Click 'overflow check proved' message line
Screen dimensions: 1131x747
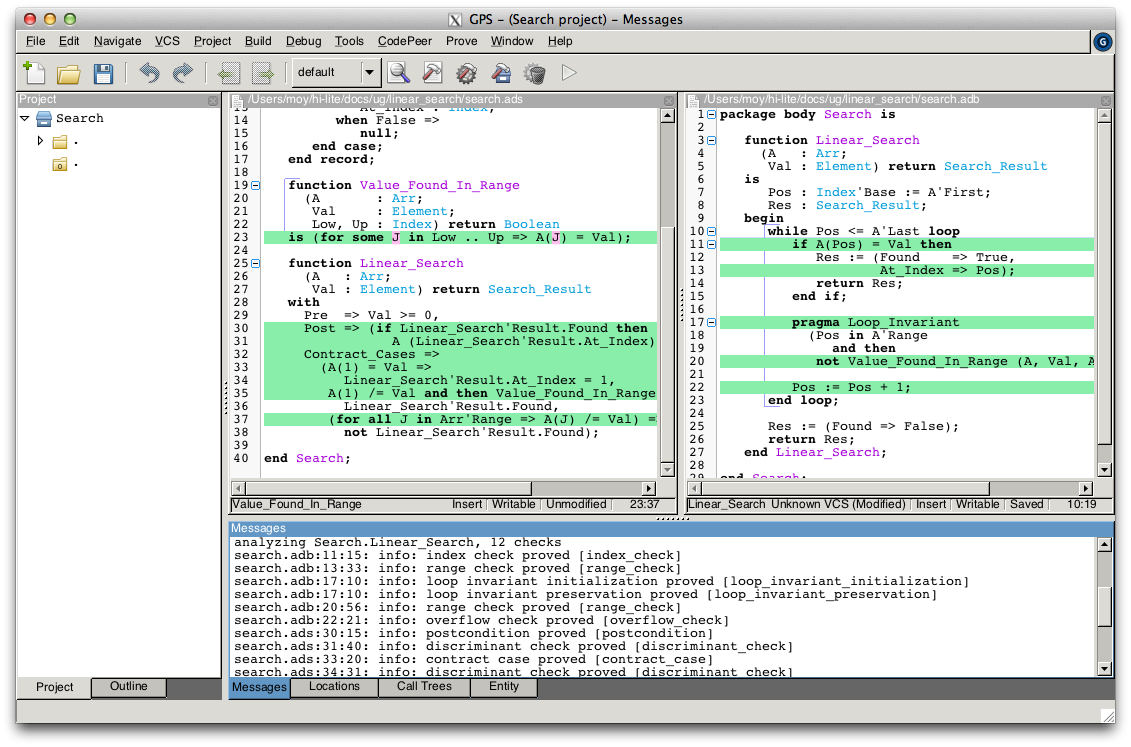pos(481,620)
